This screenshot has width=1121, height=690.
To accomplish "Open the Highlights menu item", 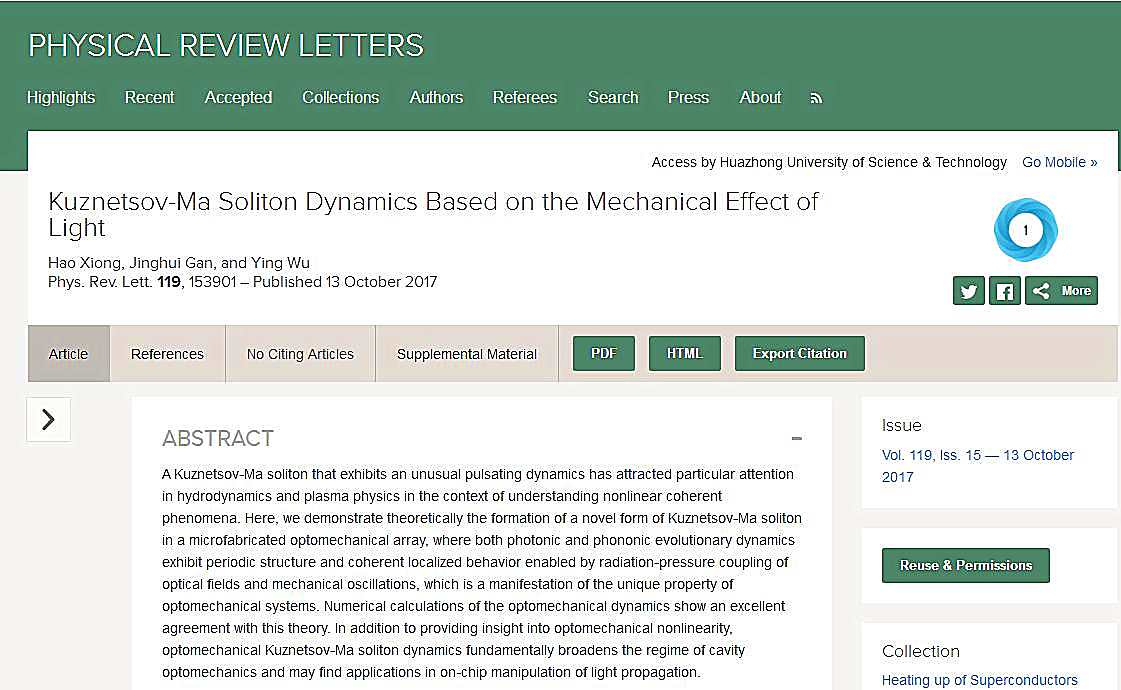I will tap(61, 97).
